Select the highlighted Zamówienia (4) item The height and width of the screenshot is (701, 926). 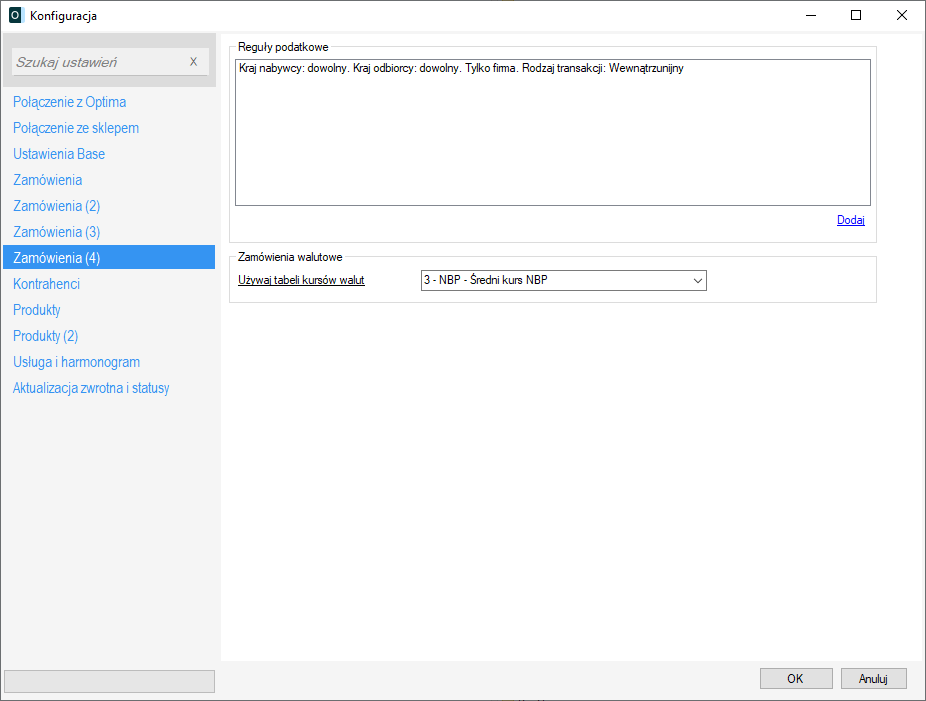(x=56, y=258)
